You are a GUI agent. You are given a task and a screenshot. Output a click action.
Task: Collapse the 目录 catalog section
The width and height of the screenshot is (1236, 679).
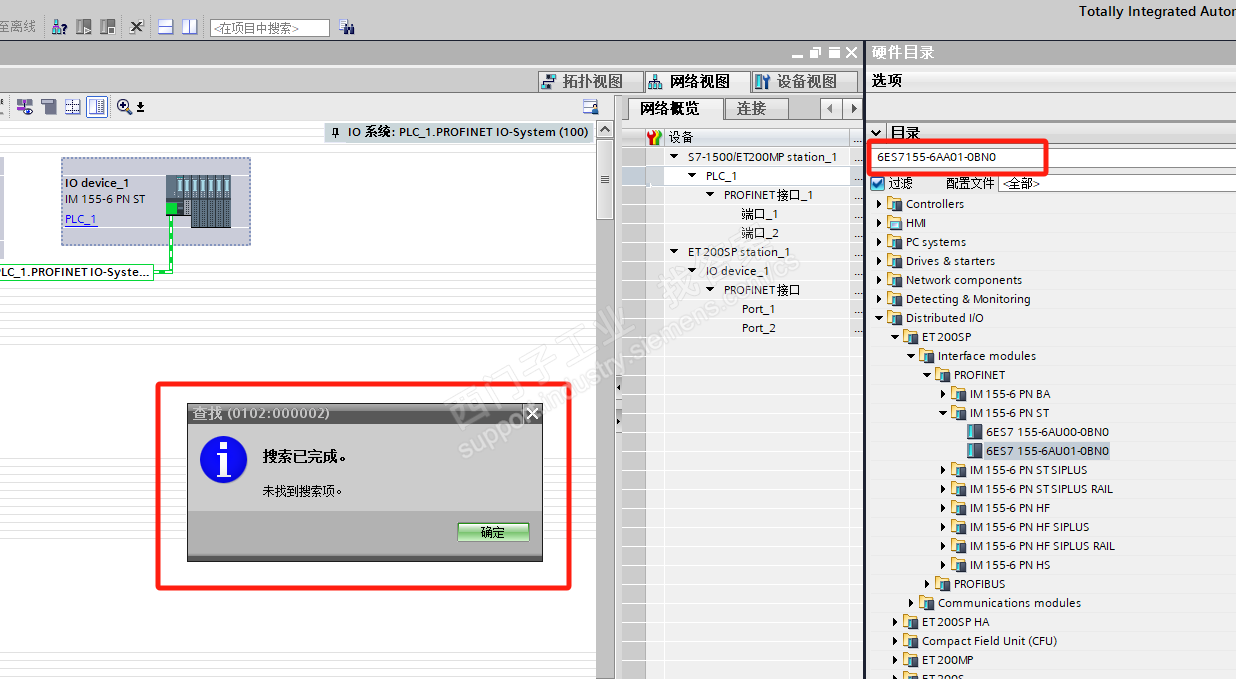click(876, 132)
